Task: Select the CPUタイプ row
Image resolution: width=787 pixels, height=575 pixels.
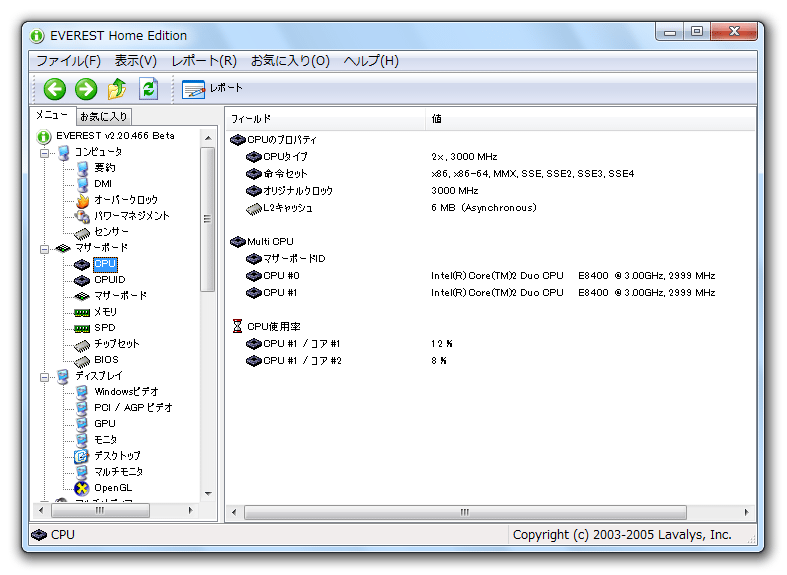Action: 490,157
